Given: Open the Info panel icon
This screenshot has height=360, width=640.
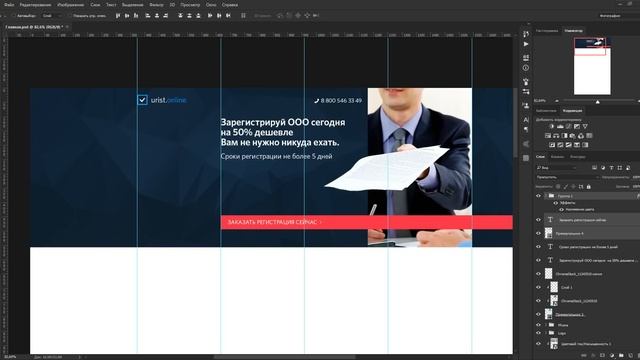Looking at the screenshot, I should coord(526,68).
